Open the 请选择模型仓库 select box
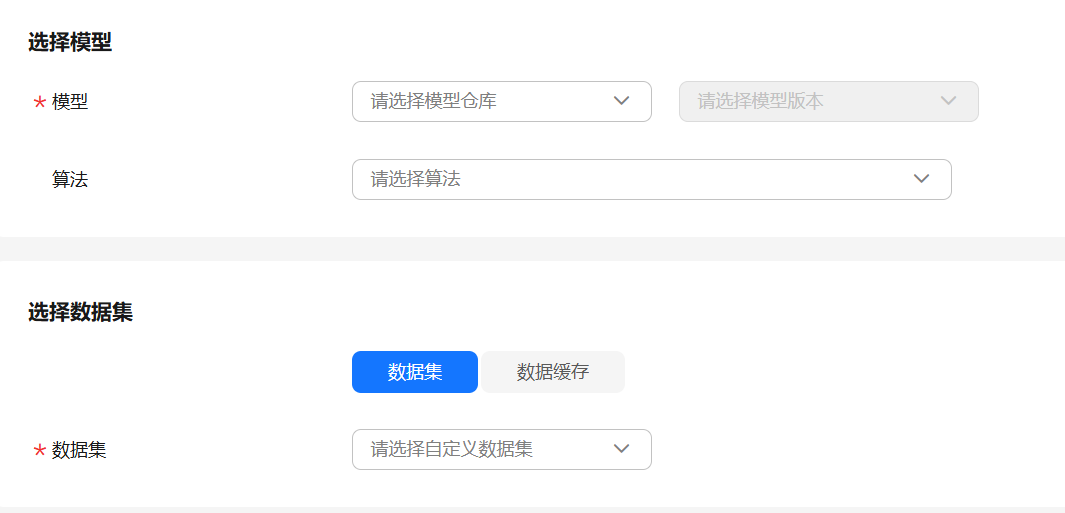The height and width of the screenshot is (513, 1065). 480,101
